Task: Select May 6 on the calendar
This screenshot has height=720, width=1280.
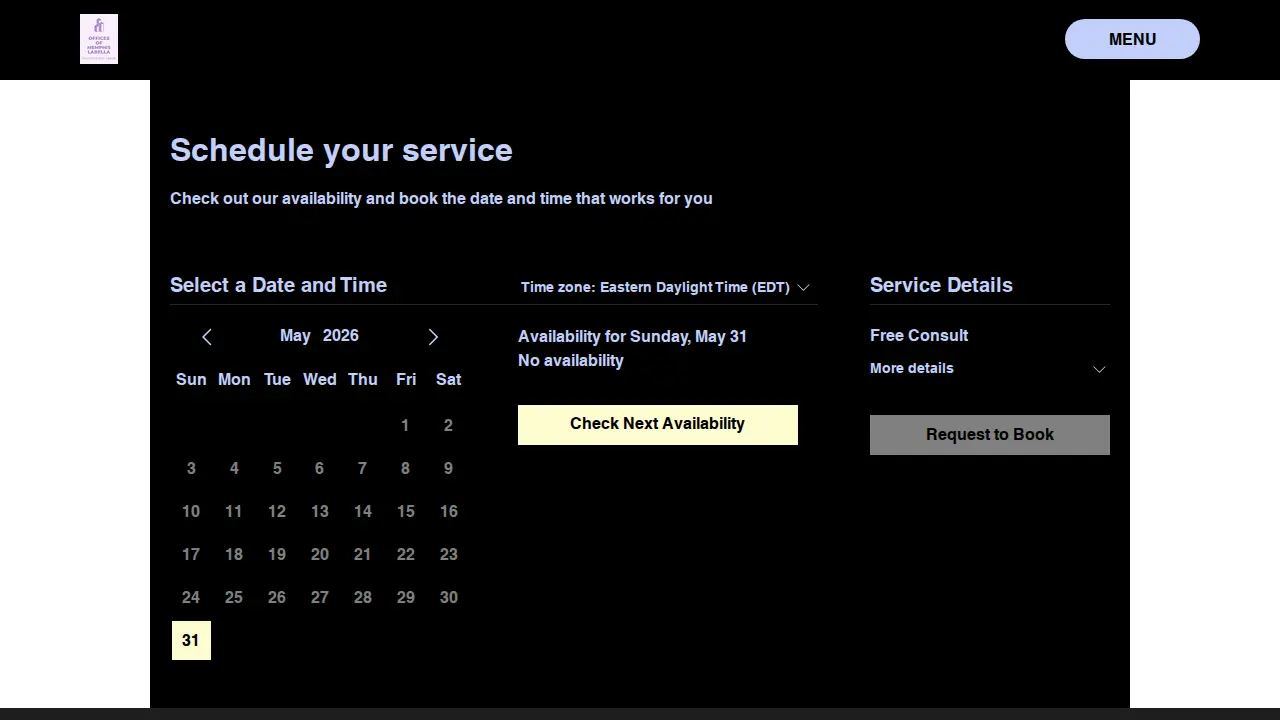Action: pos(319,468)
